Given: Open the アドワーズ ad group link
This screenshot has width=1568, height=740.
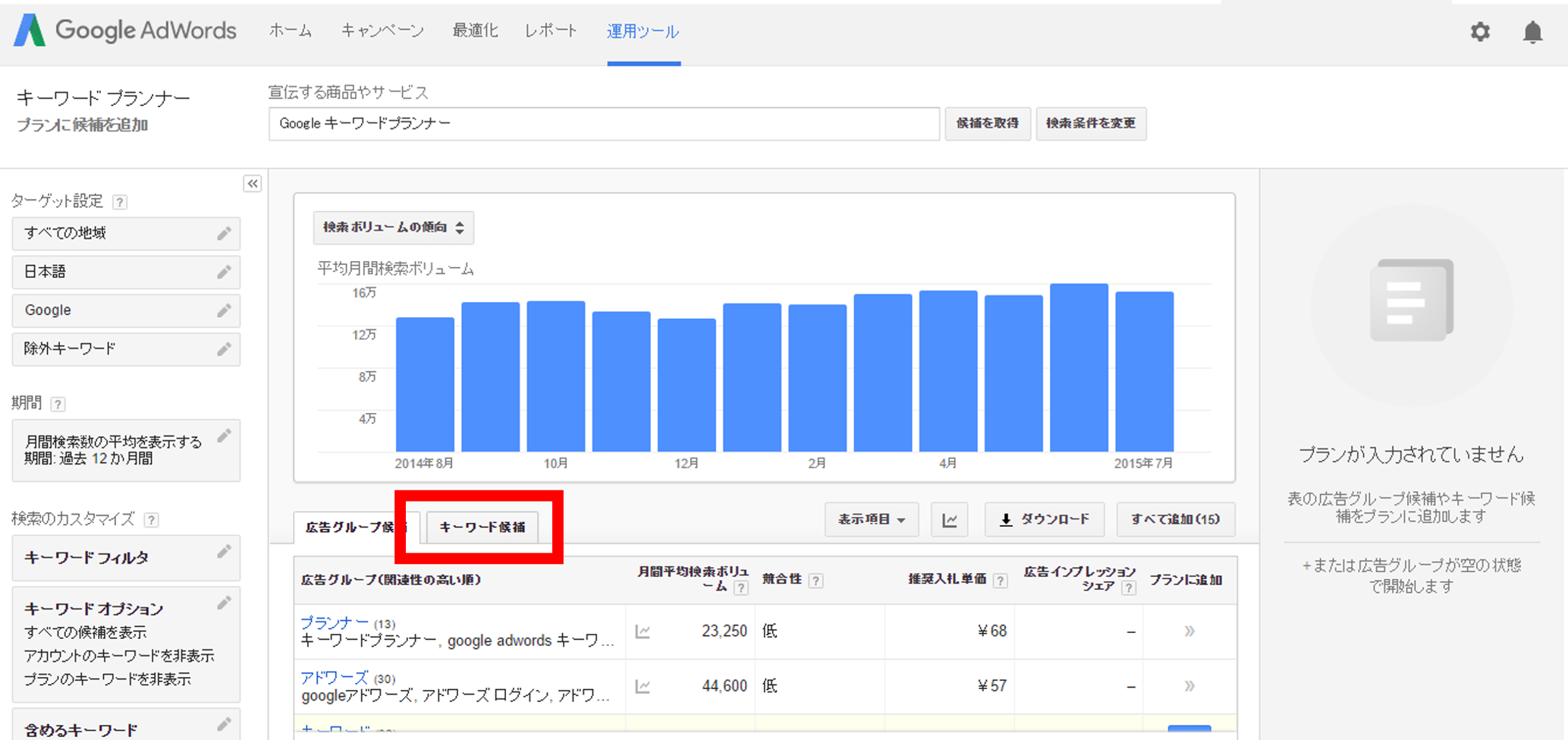Looking at the screenshot, I should [x=335, y=677].
